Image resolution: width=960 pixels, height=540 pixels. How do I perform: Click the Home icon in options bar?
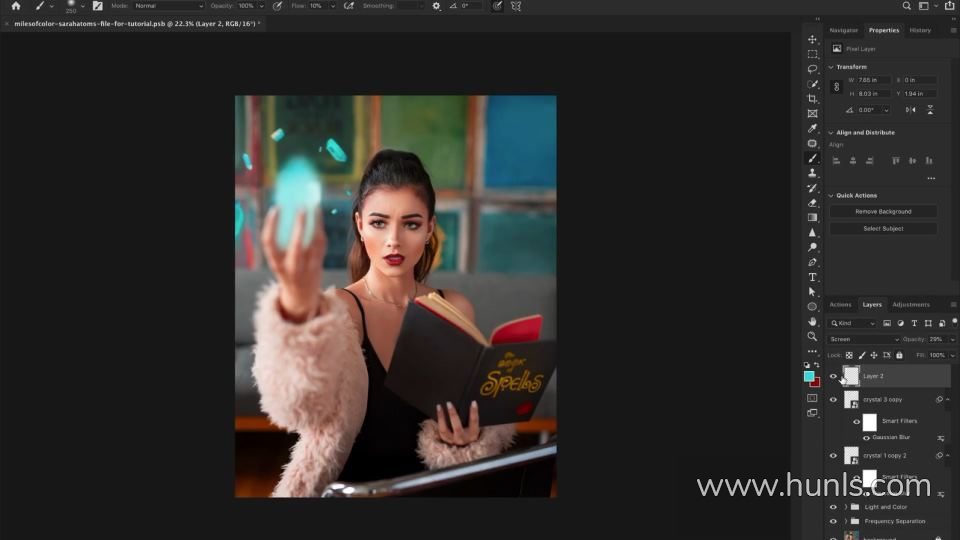click(15, 6)
